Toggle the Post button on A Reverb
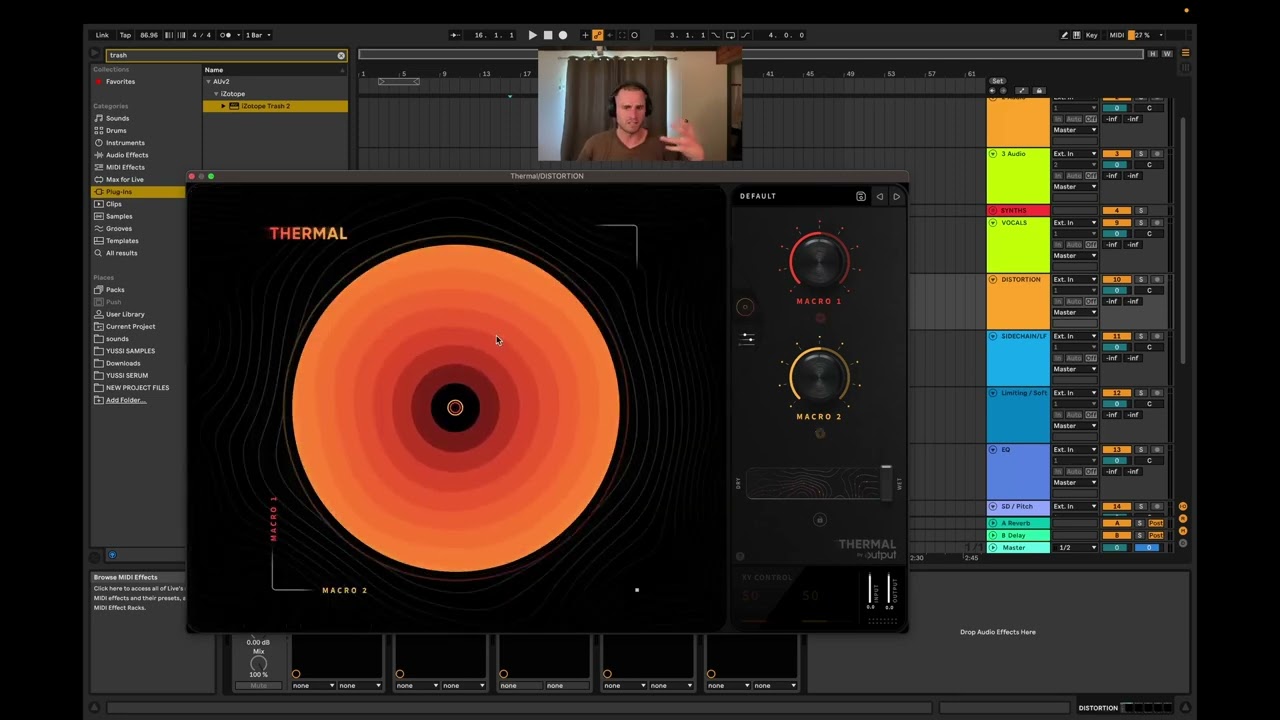Viewport: 1280px width, 720px height. (1156, 523)
